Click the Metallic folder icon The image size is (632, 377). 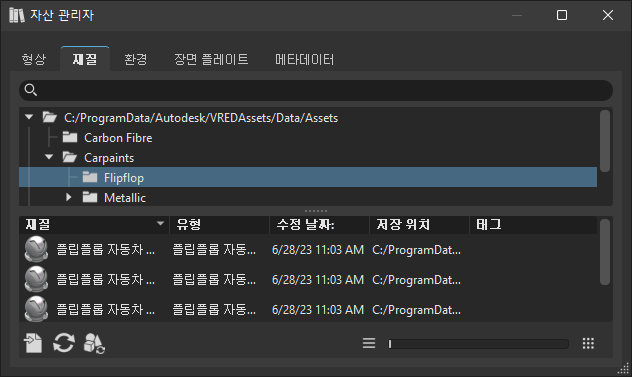point(90,197)
